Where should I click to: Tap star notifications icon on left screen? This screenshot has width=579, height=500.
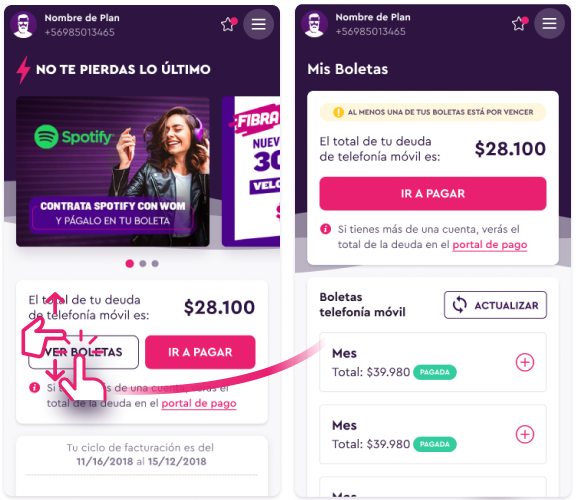(x=229, y=24)
